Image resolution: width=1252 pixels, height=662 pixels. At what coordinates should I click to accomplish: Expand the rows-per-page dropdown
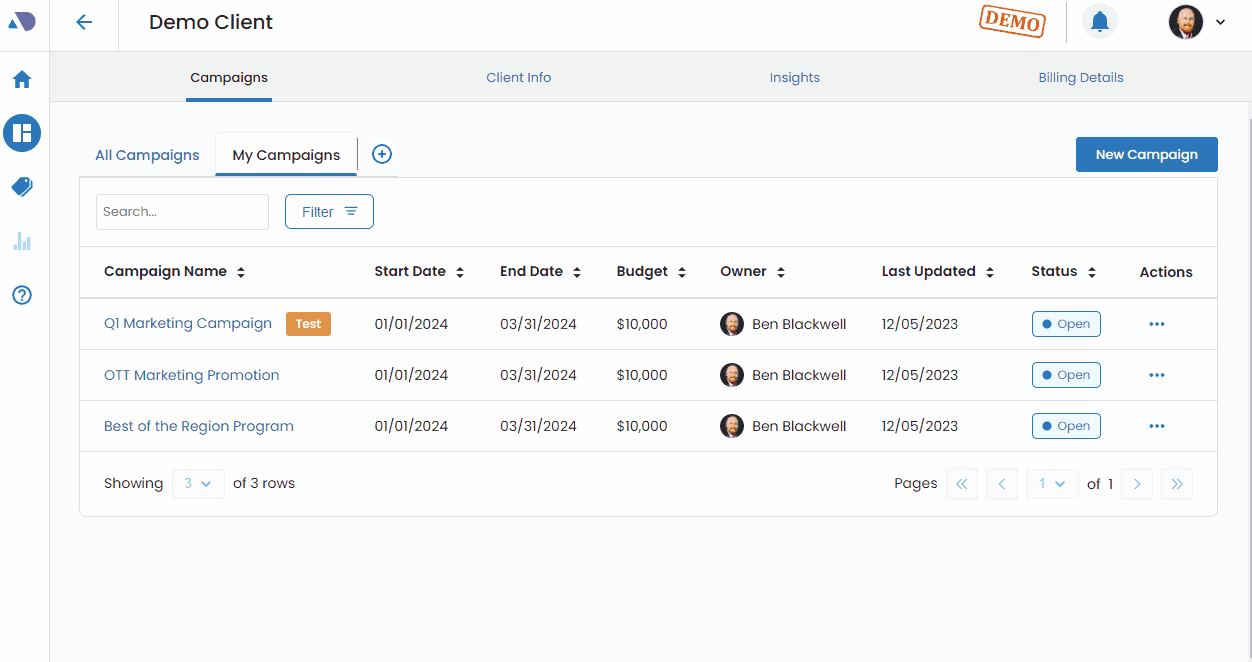pos(198,484)
